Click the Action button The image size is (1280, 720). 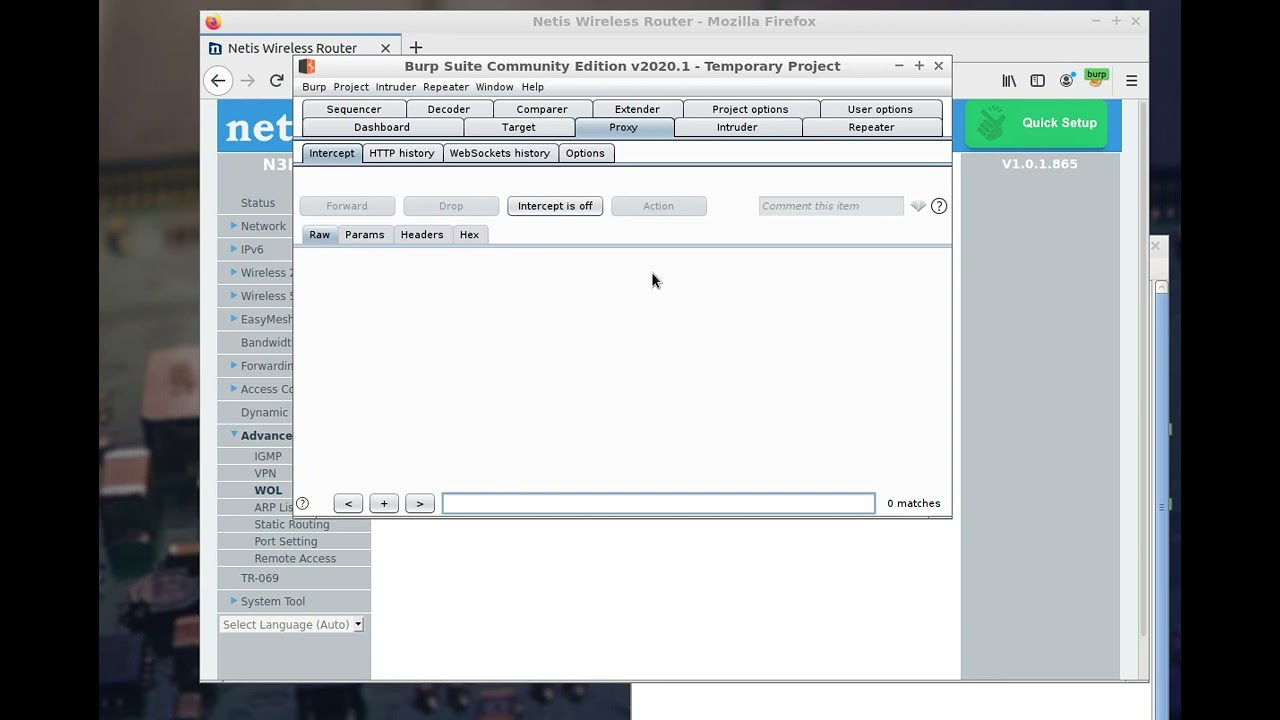[x=658, y=206]
